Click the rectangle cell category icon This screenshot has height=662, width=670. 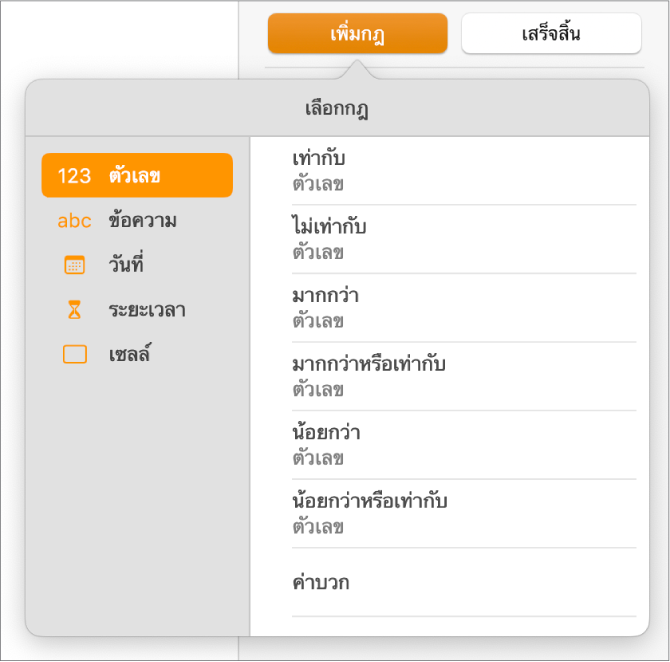[x=75, y=355]
